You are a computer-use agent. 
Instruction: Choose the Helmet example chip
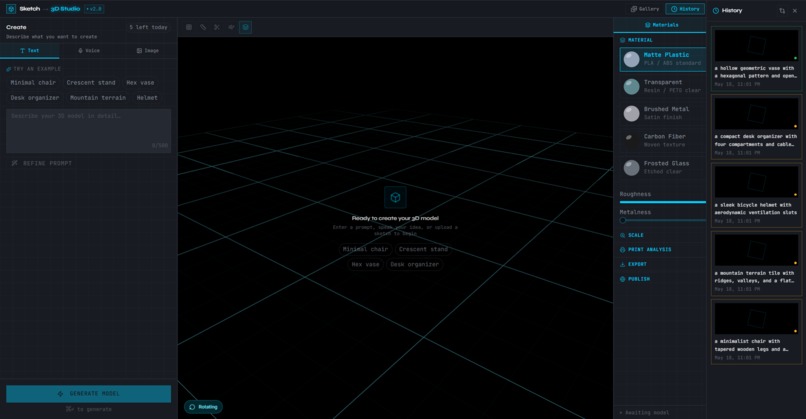point(147,98)
